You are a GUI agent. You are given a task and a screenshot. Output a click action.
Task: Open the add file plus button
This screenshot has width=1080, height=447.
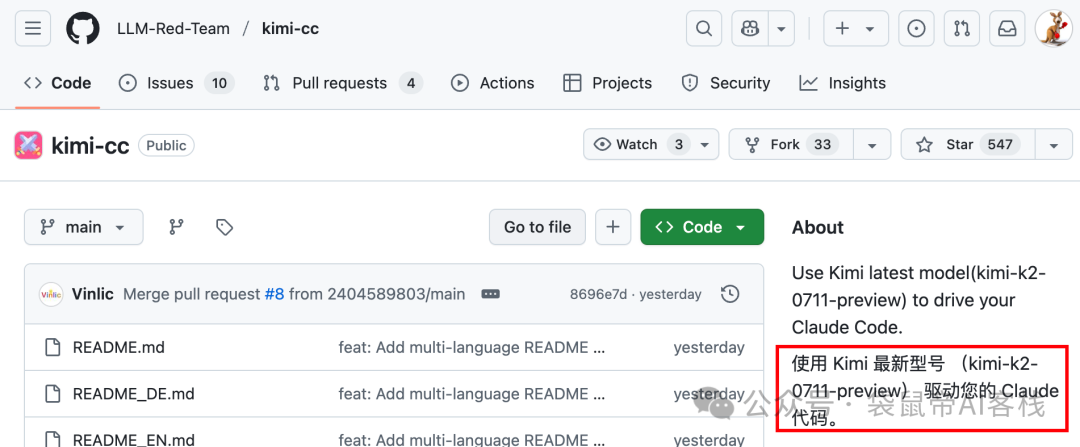point(613,227)
